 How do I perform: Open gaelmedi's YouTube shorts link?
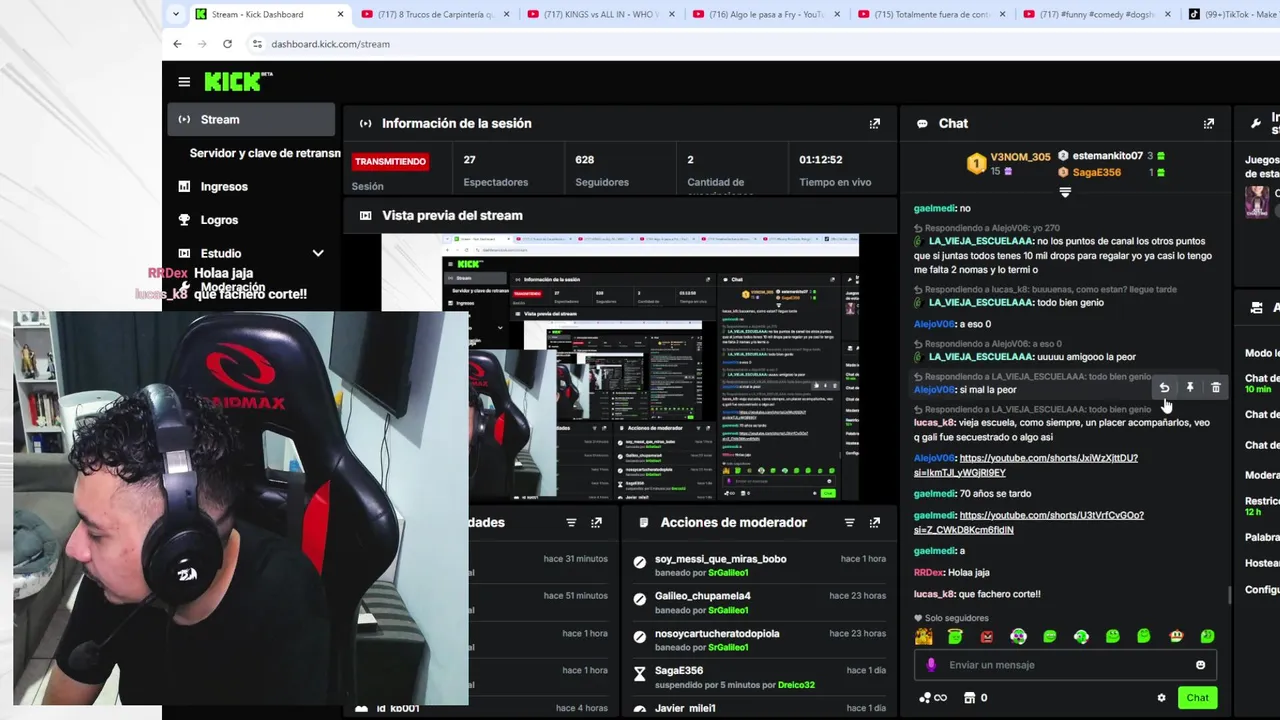(x=1029, y=522)
